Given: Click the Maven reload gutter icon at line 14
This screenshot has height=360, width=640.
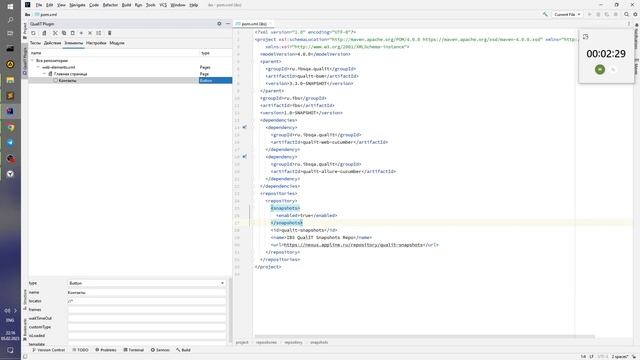Looking at the screenshot, I should coord(244,127).
